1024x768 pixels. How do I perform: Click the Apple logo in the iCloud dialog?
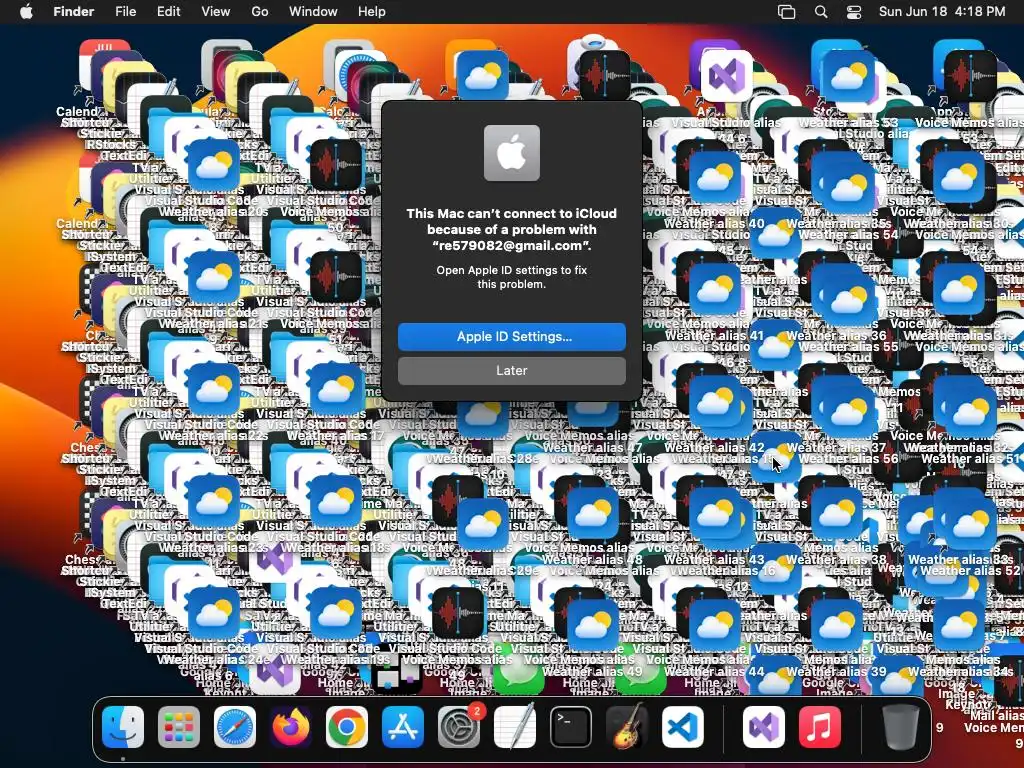click(512, 153)
